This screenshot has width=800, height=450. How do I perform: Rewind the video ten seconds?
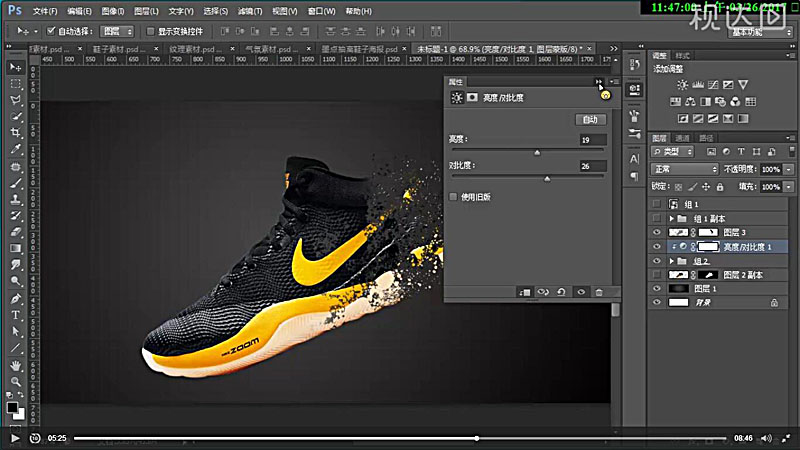tap(34, 438)
